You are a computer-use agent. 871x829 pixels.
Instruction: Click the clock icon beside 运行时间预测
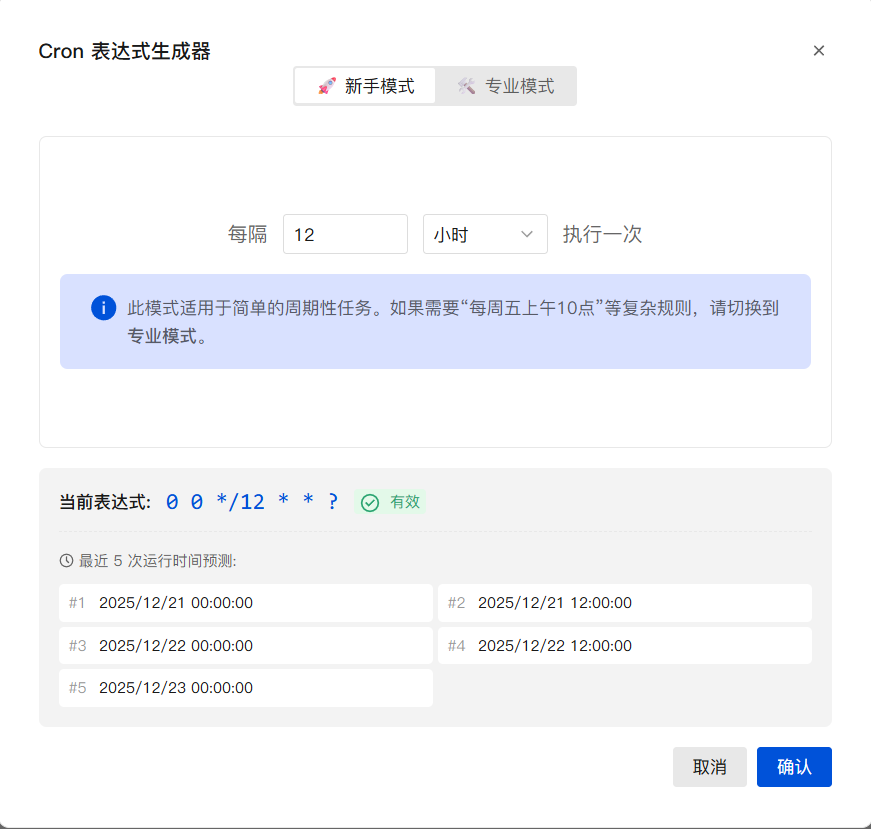tap(67, 561)
